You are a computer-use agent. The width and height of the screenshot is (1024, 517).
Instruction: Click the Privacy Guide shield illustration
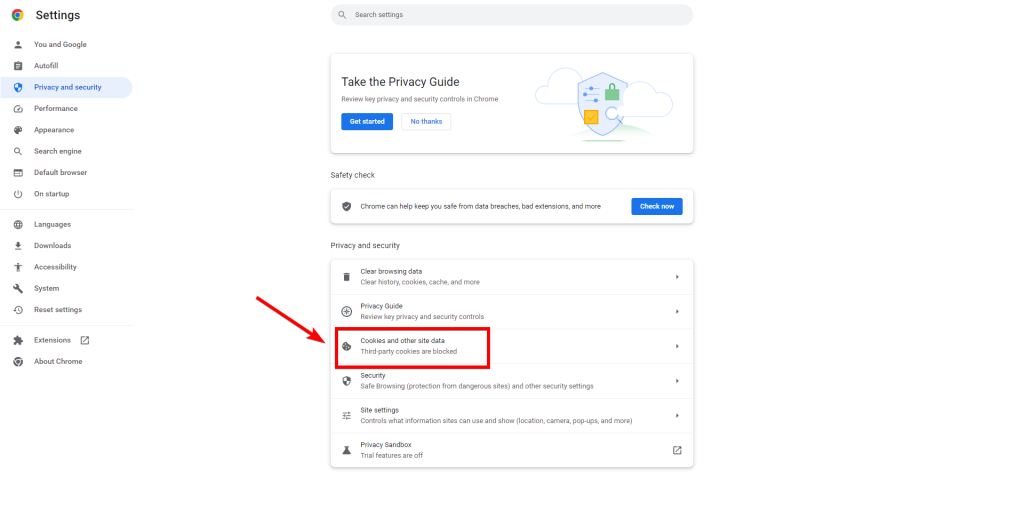(604, 104)
